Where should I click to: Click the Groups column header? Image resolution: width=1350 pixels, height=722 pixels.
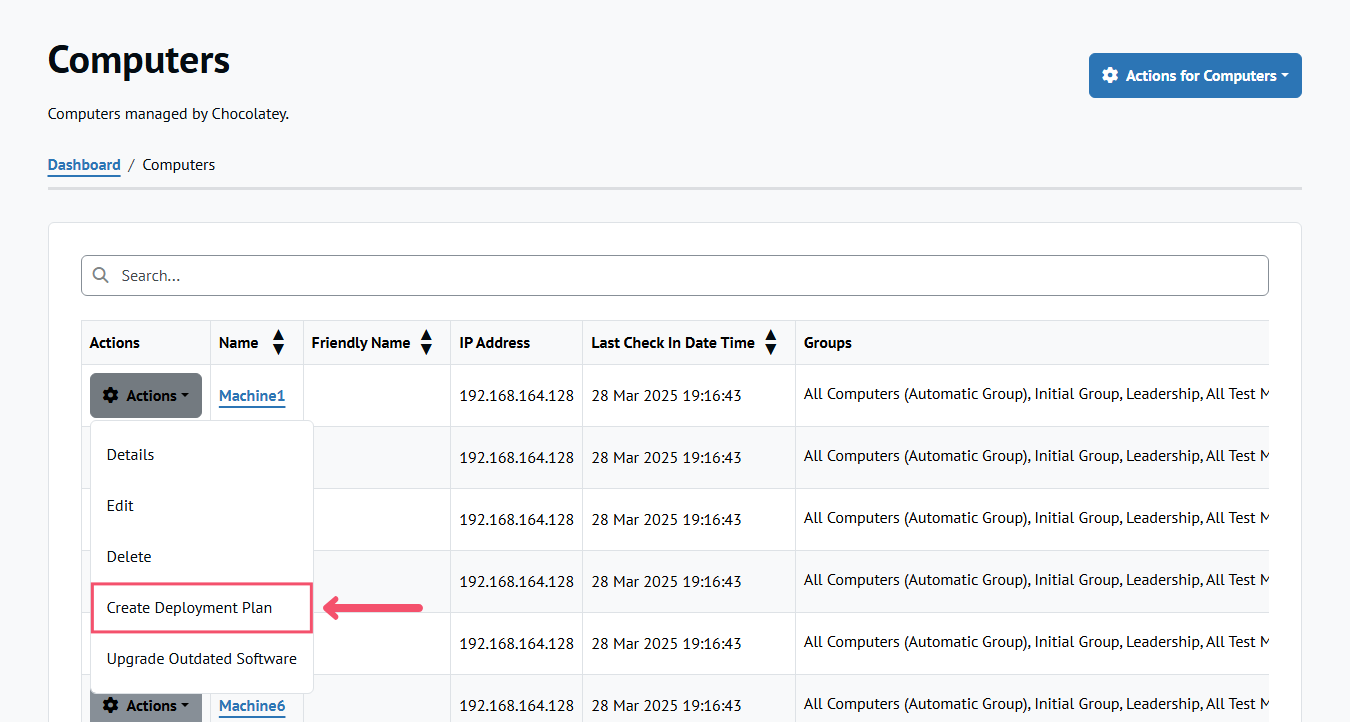[x=828, y=343]
